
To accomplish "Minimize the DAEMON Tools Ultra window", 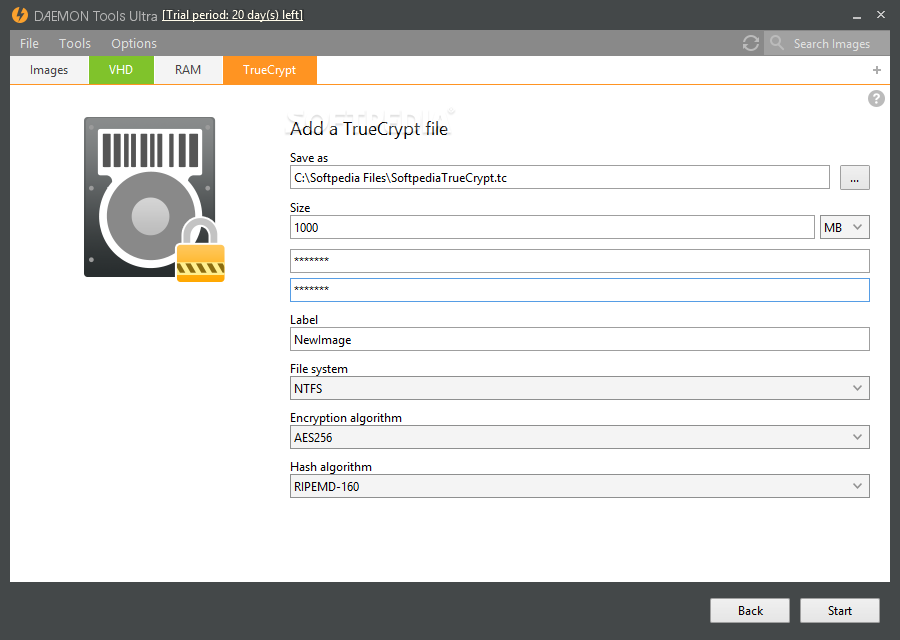I will tap(857, 15).
